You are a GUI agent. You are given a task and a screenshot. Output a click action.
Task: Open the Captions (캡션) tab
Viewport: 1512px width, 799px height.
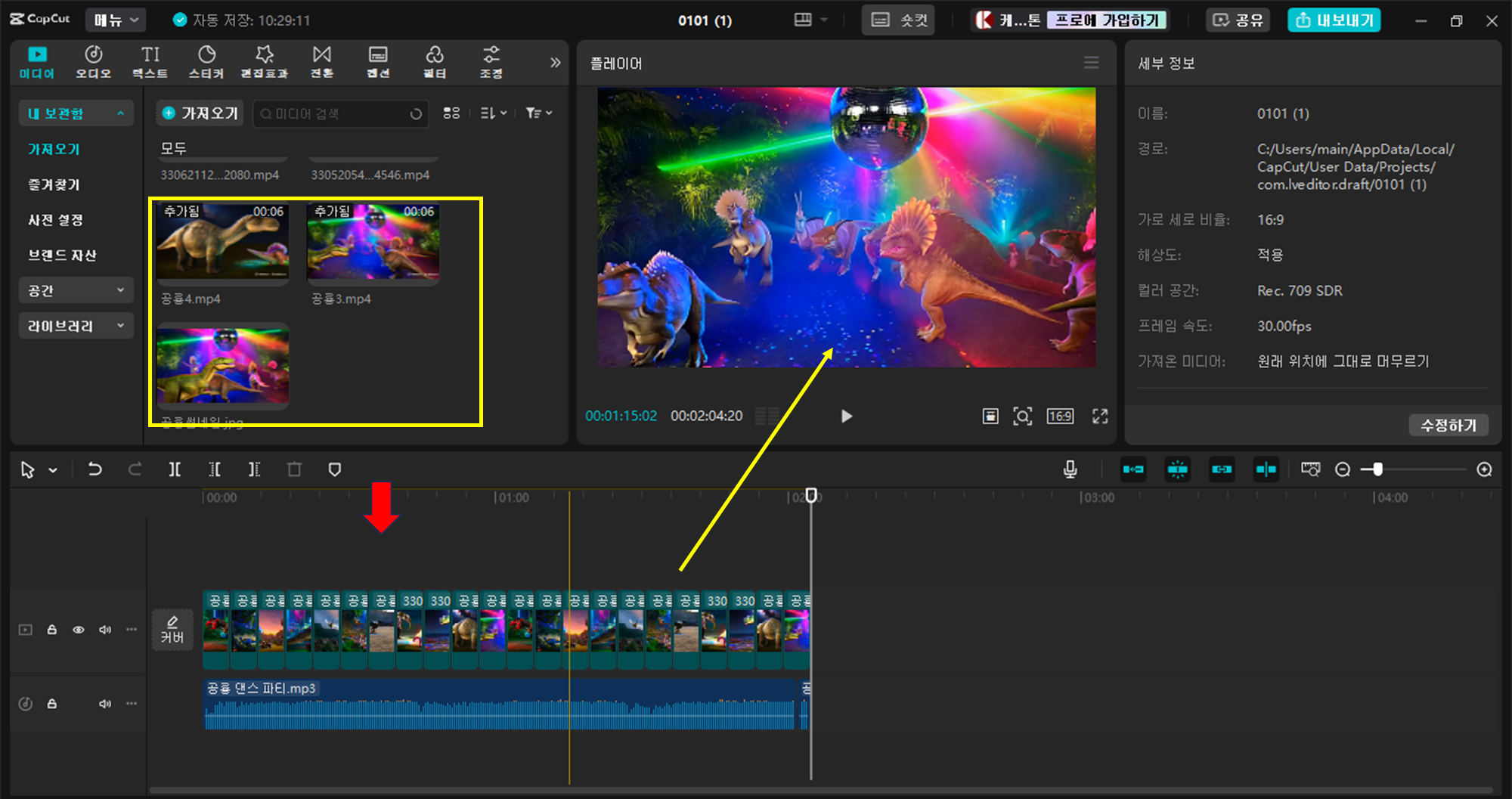click(378, 62)
